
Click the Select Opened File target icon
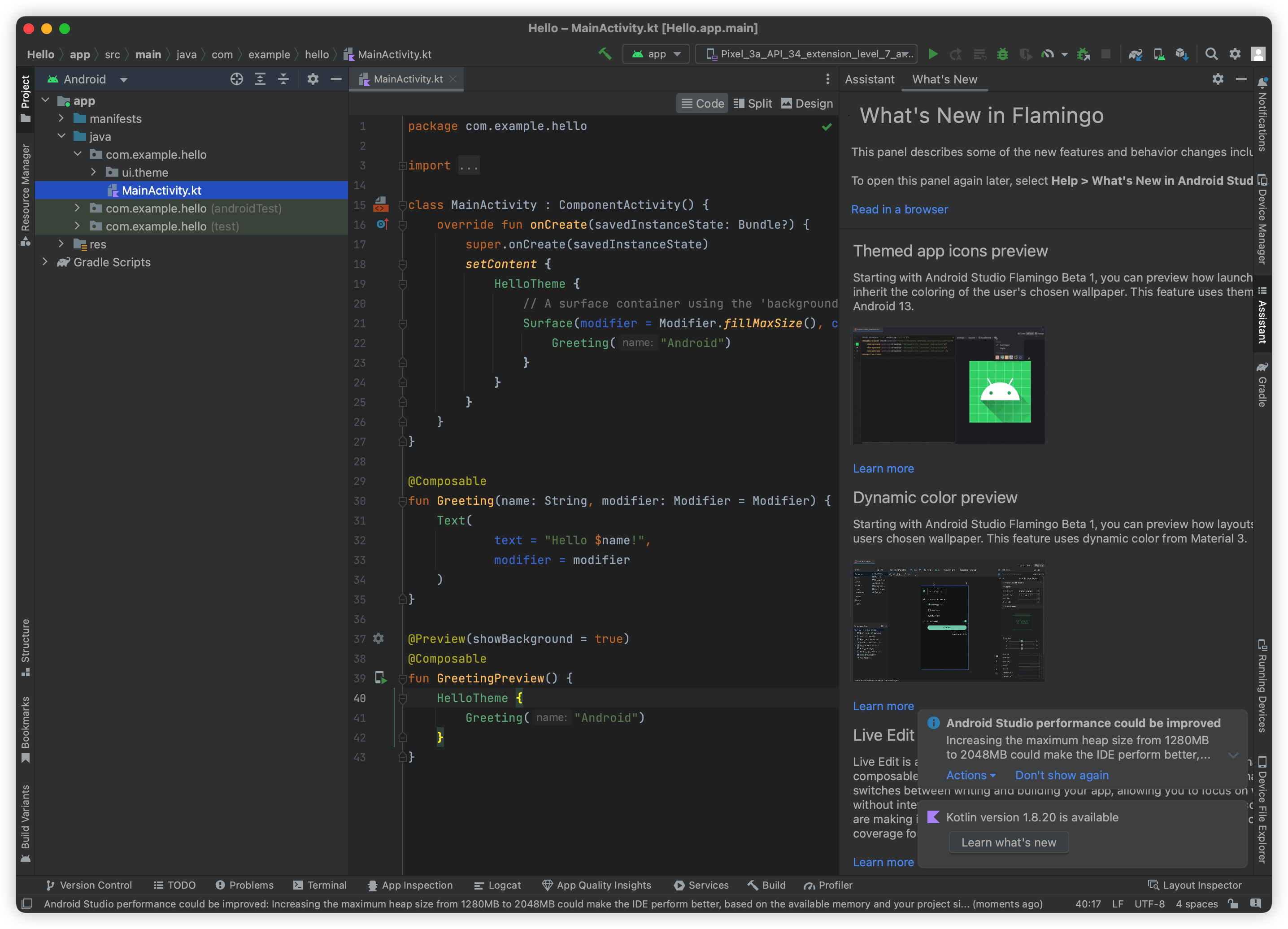(236, 79)
